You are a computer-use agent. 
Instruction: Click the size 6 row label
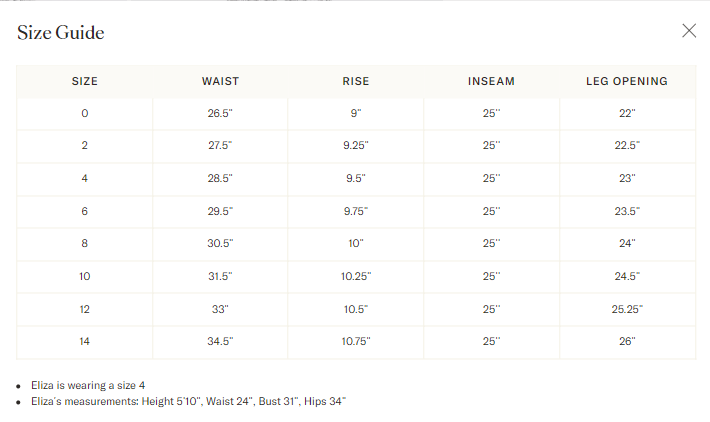coord(85,211)
